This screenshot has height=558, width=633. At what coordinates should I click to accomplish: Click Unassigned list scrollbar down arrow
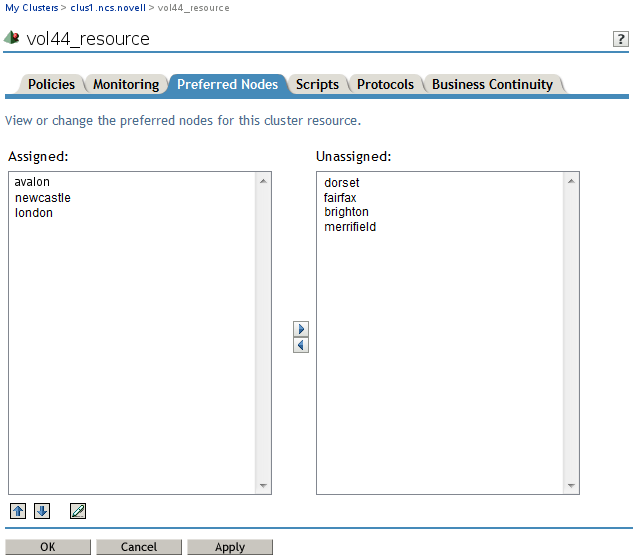click(x=571, y=485)
